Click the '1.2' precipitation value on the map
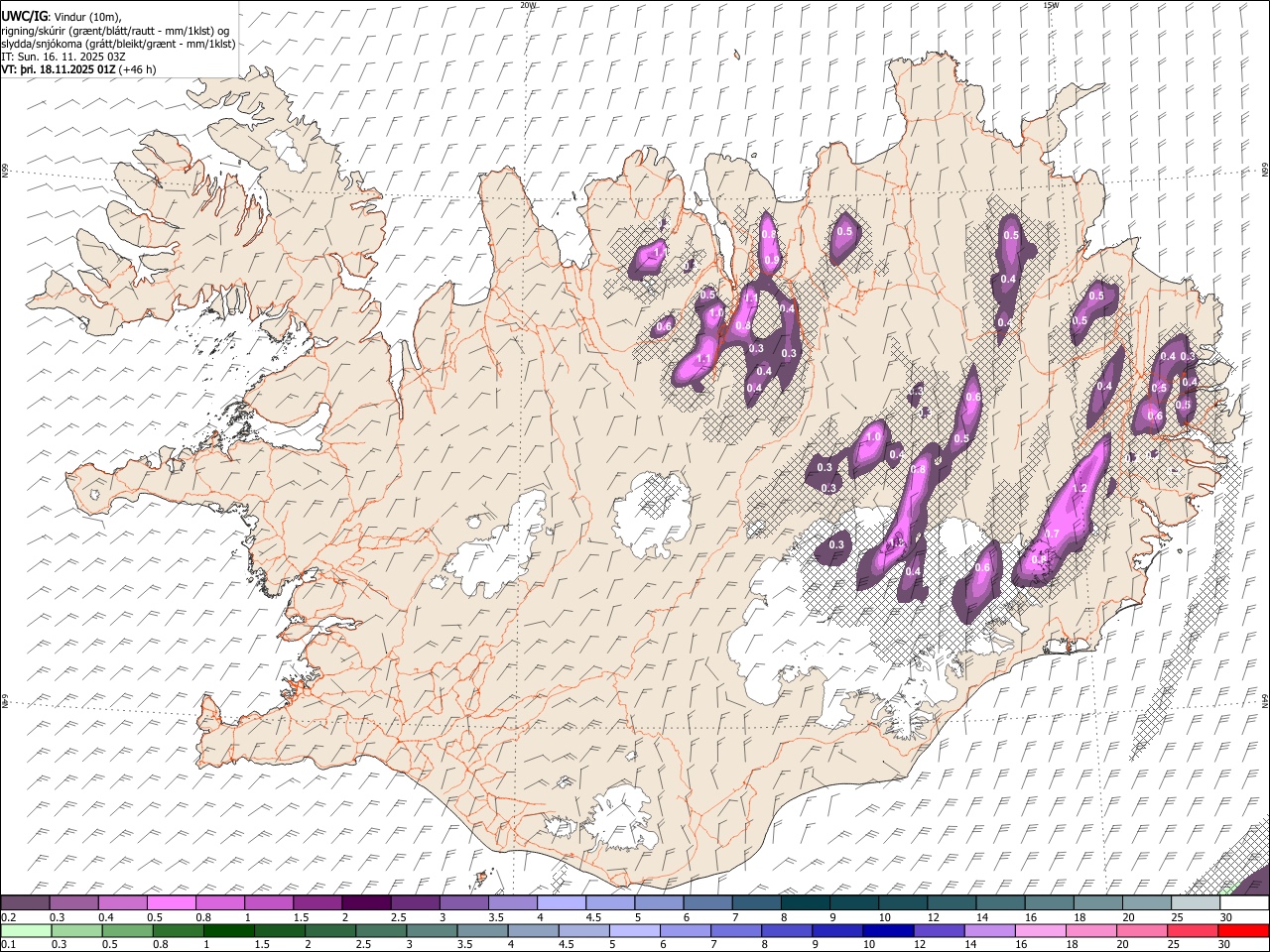1270x952 pixels. 1080,489
